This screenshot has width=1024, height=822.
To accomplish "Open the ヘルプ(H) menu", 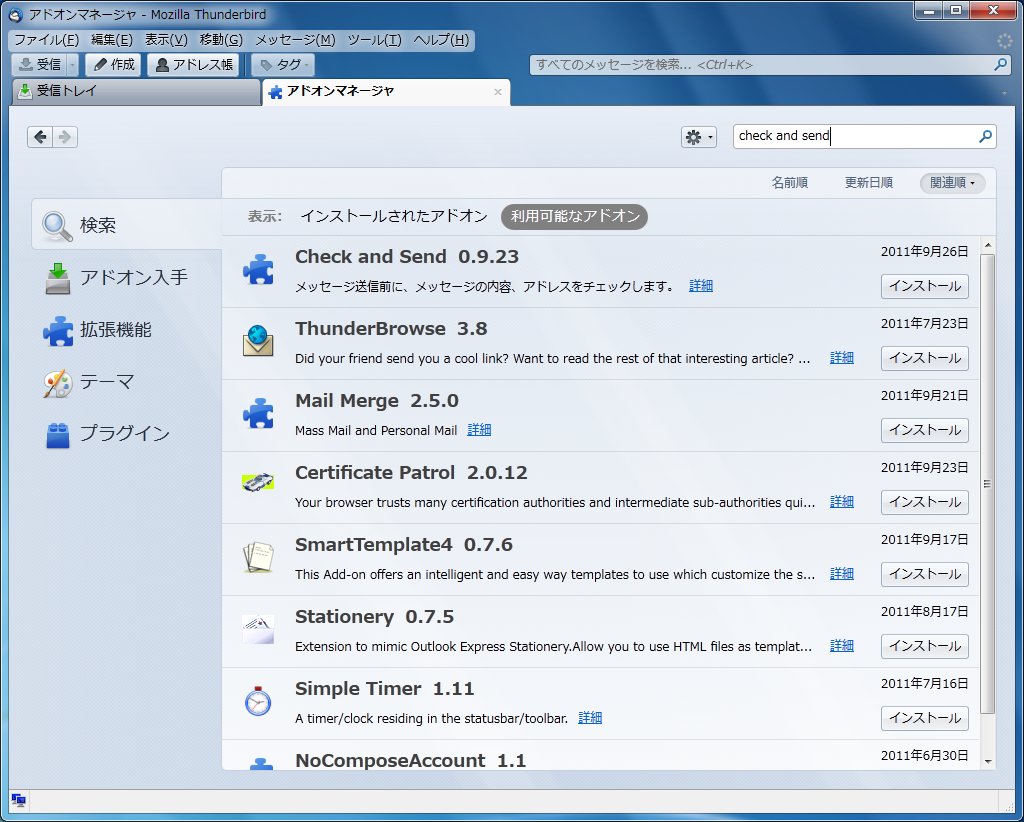I will click(441, 40).
